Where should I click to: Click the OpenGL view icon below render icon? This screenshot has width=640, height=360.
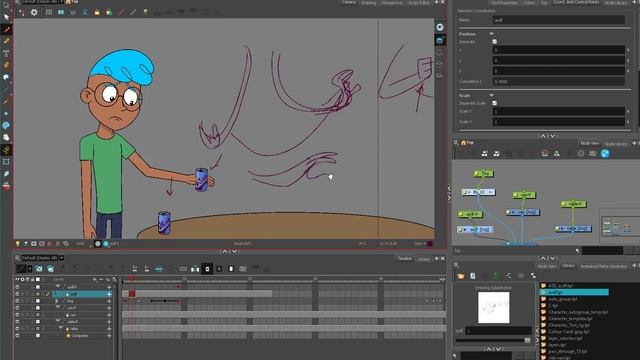(x=440, y=40)
